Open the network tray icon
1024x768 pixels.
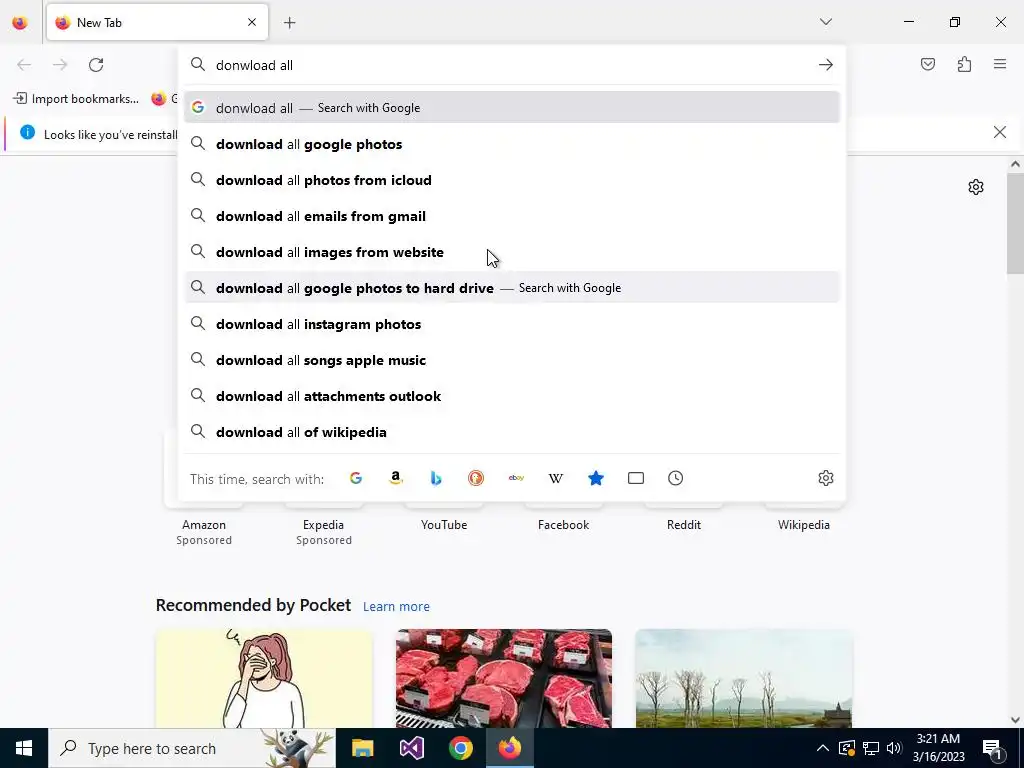point(871,748)
